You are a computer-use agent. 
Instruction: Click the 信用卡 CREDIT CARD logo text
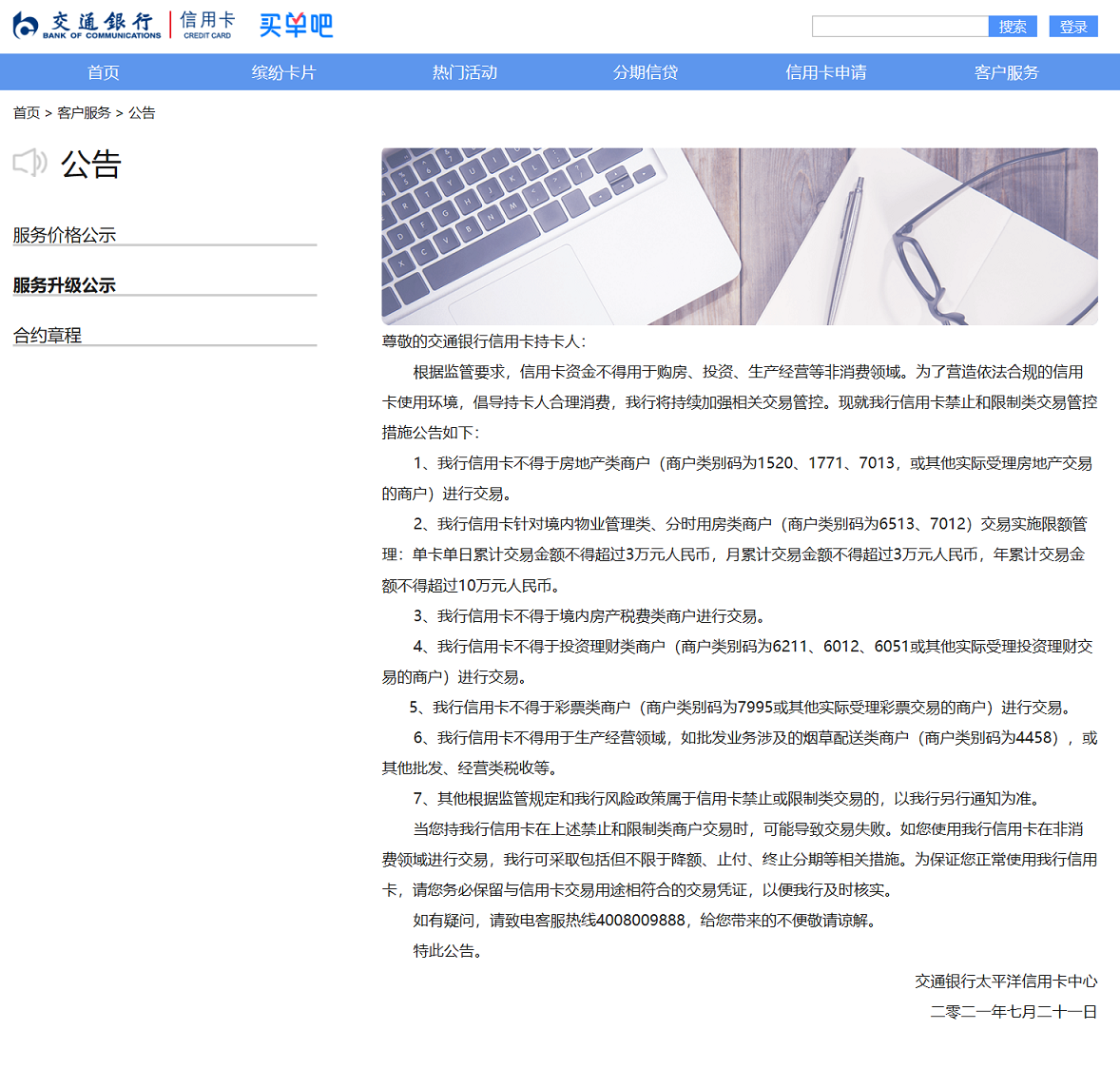point(207,25)
